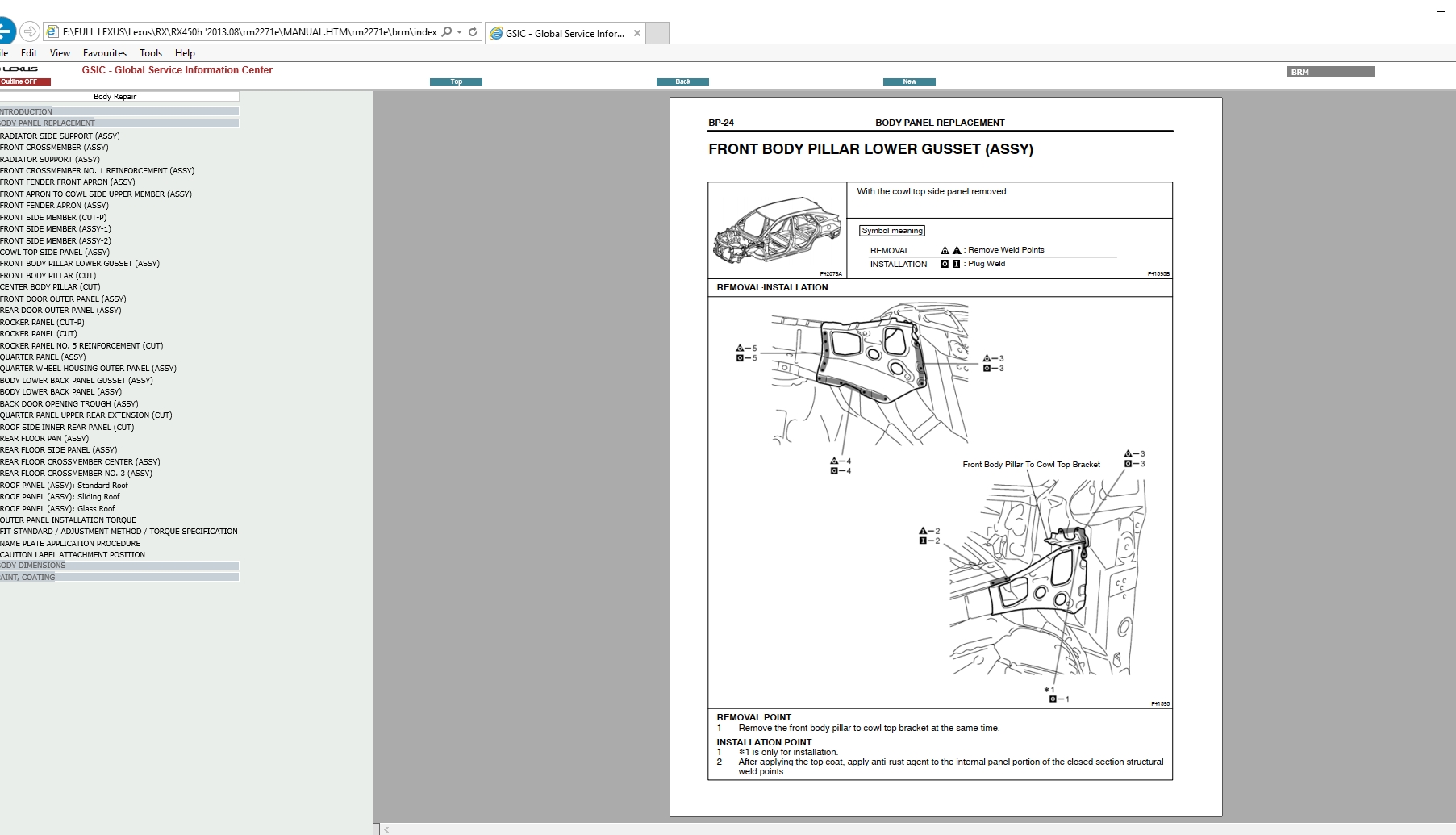Open CAUTION LABEL ATTACHMENT POSITION page
The height and width of the screenshot is (835, 1456).
tap(73, 555)
